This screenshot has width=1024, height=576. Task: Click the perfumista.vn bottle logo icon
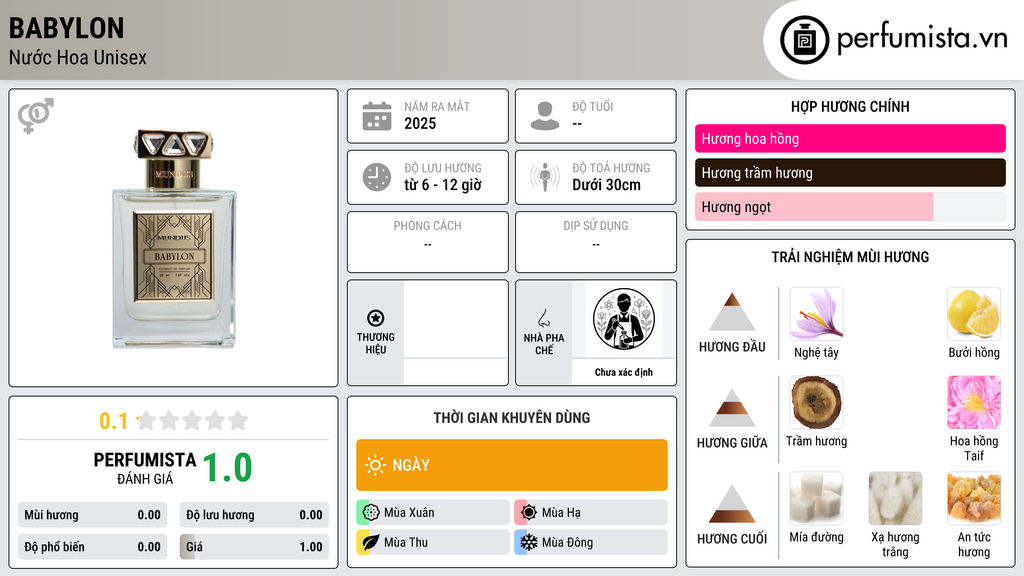pyautogui.click(x=804, y=40)
